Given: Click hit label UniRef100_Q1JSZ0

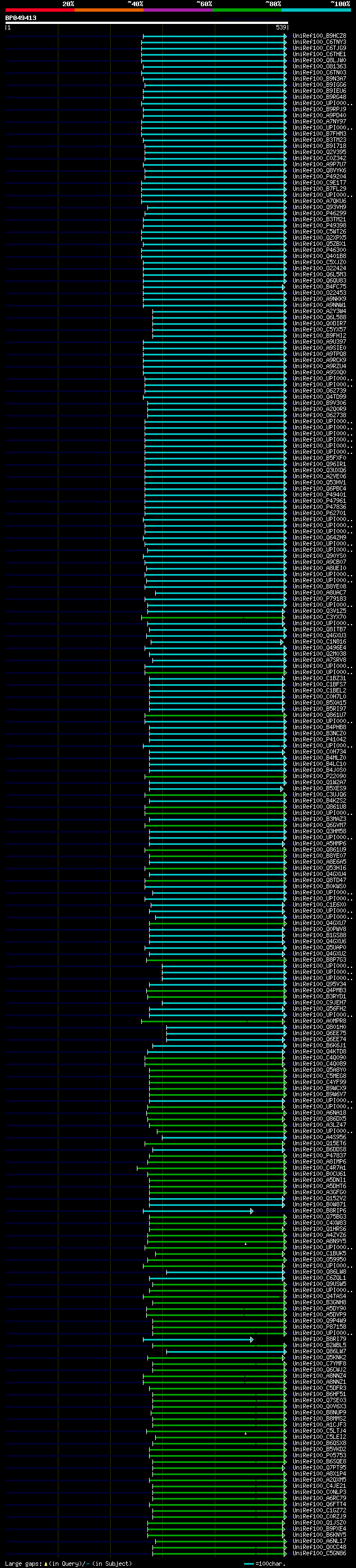Looking at the screenshot, I should 319,1522.
